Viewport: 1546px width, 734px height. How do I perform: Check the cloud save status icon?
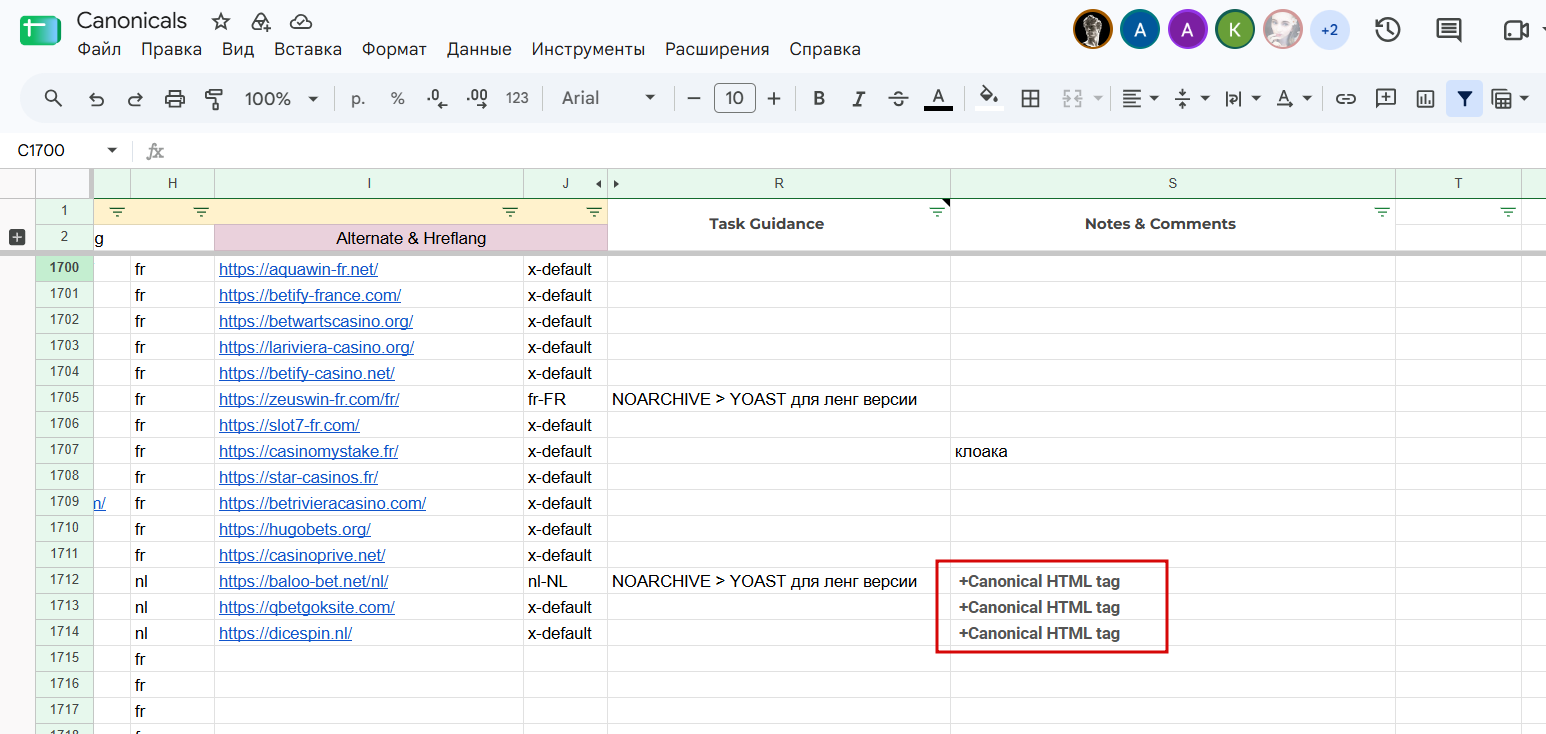tap(301, 21)
